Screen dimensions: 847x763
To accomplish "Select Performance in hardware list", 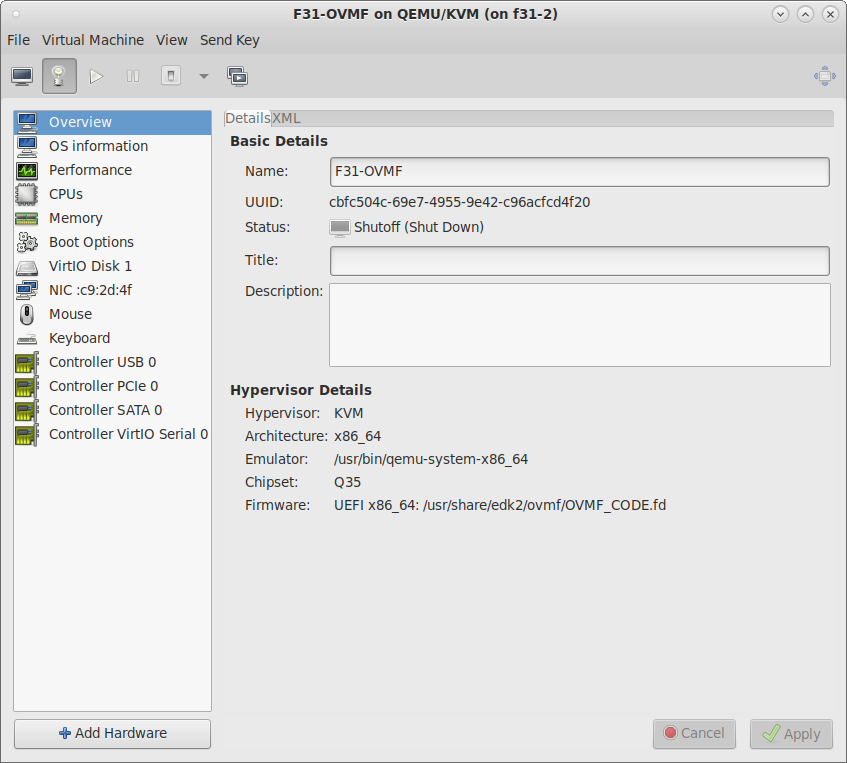I will tap(90, 170).
